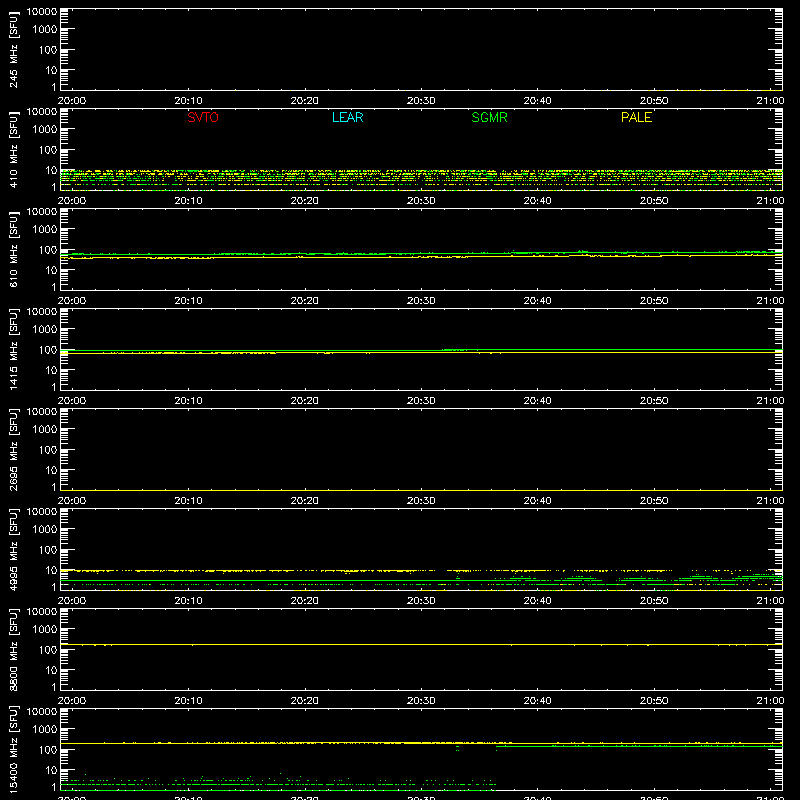Click 20:20 time label of 4995 MHz panel

[305, 601]
